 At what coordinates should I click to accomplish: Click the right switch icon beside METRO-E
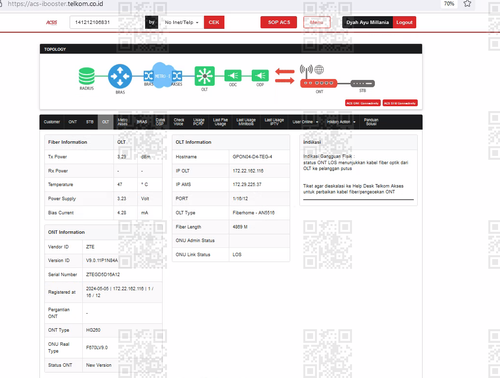[x=177, y=76]
